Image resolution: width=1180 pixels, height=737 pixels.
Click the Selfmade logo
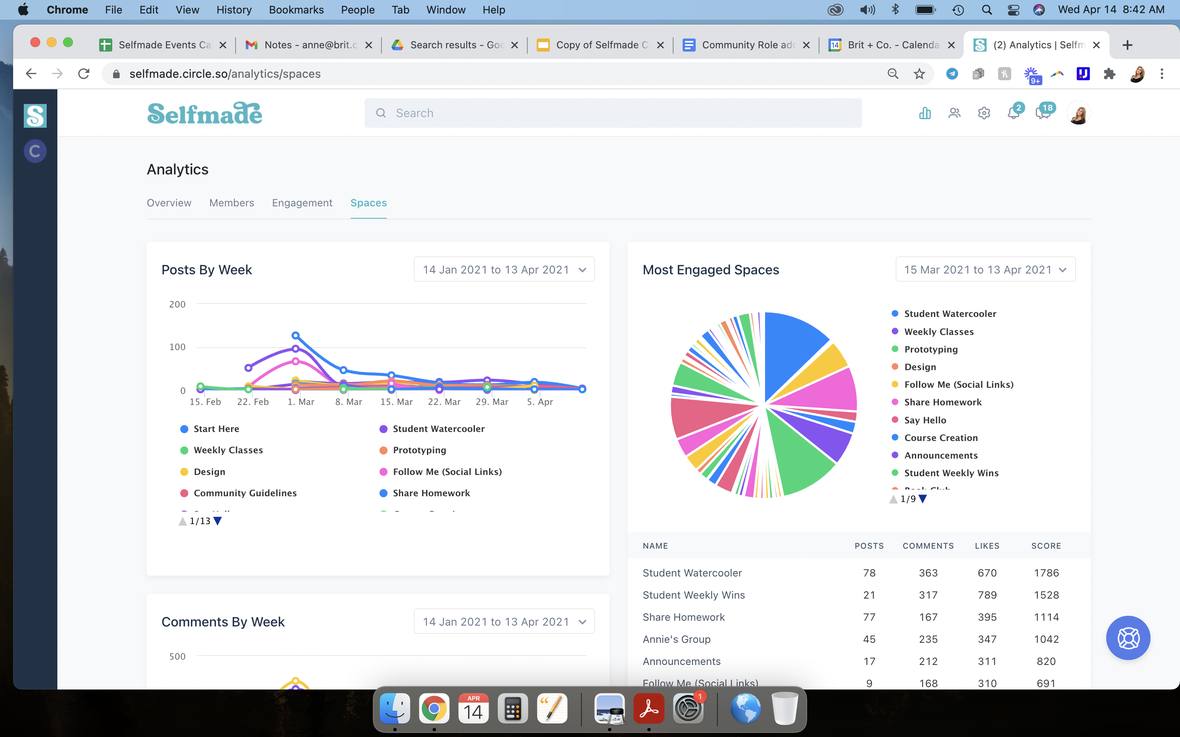click(x=205, y=113)
